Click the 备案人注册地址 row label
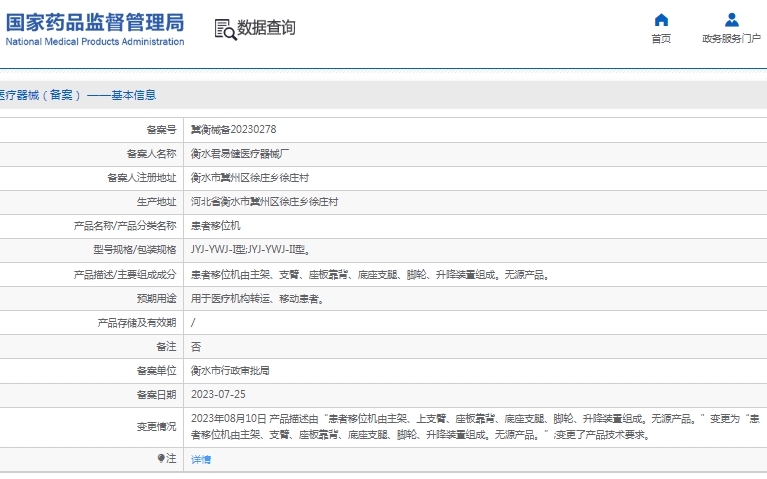 tap(142, 178)
